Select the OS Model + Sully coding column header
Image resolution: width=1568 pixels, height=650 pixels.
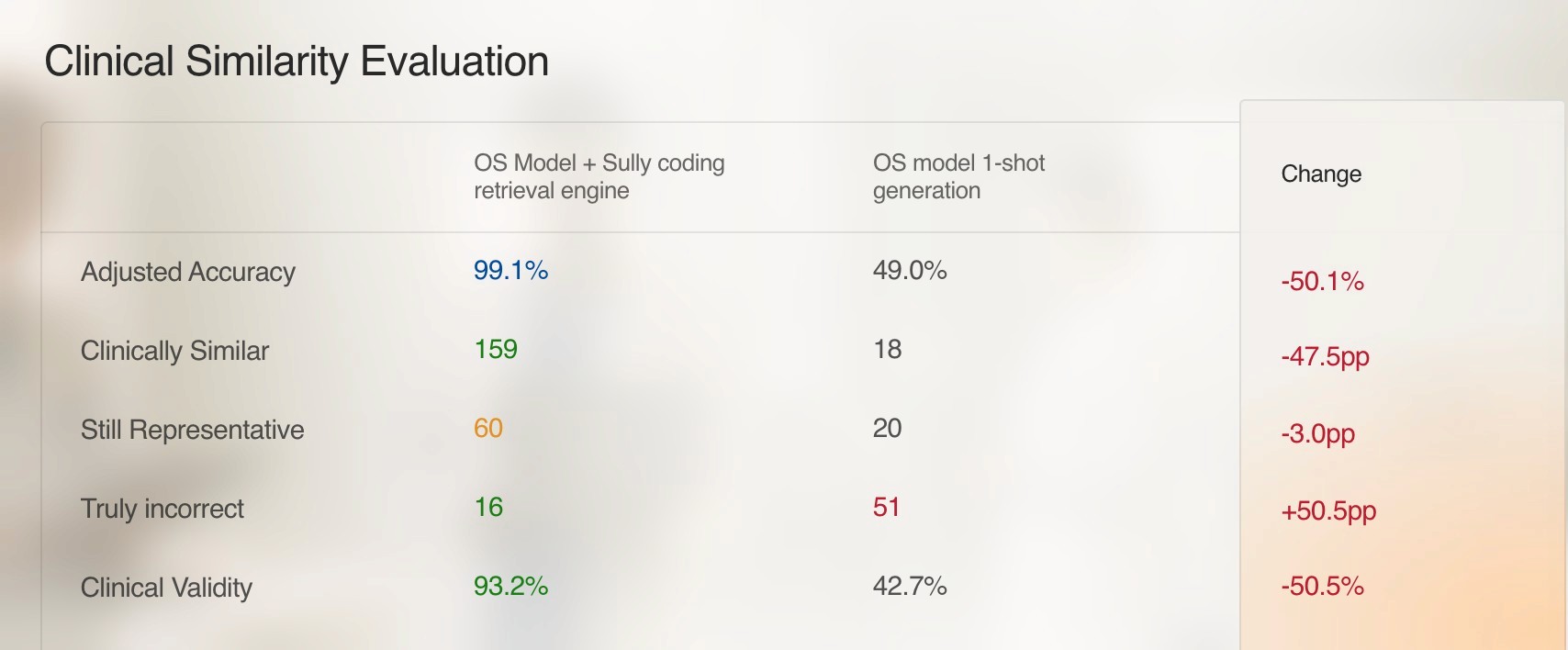point(599,176)
